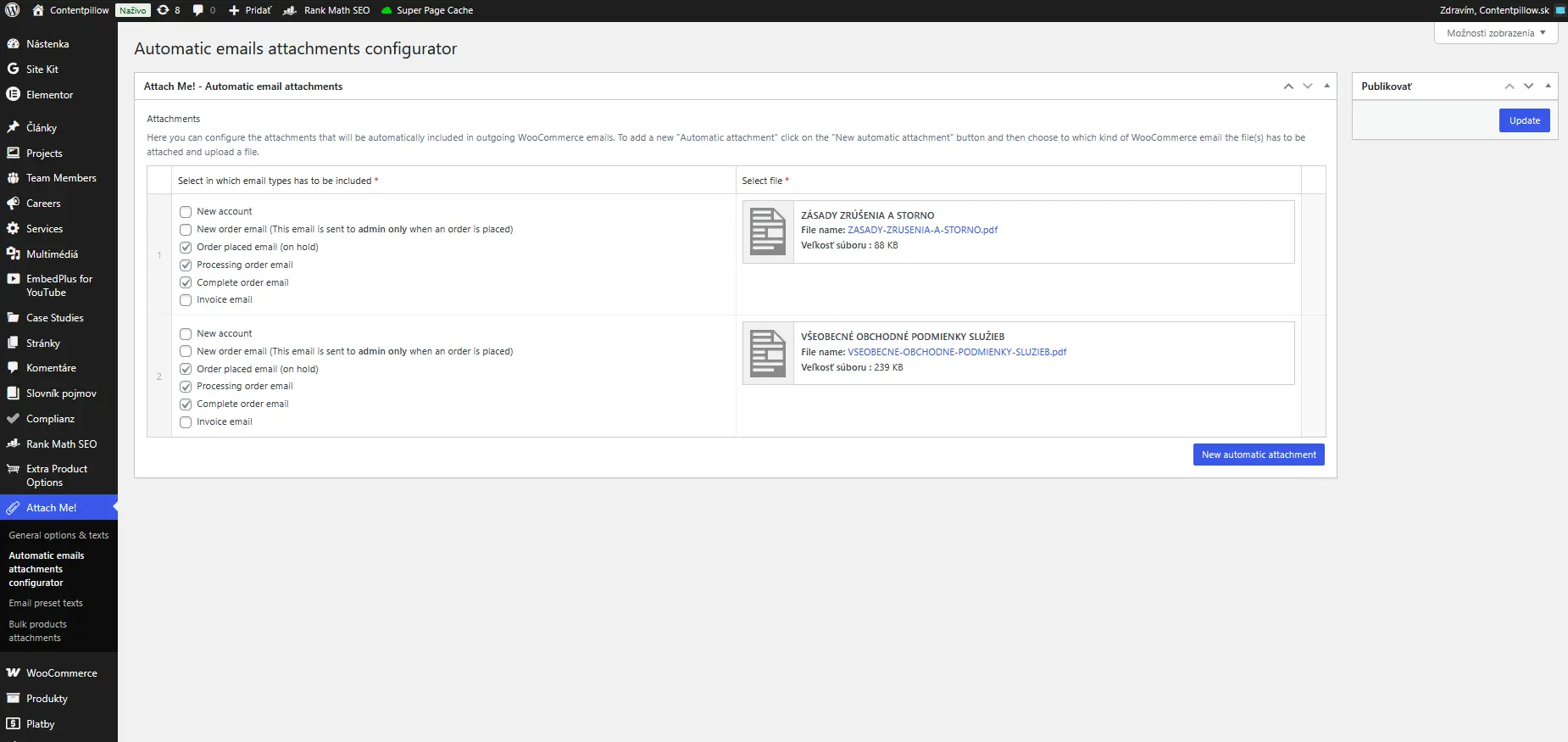Open the comments bubble icon in admin bar
This screenshot has width=1568, height=742.
click(198, 10)
